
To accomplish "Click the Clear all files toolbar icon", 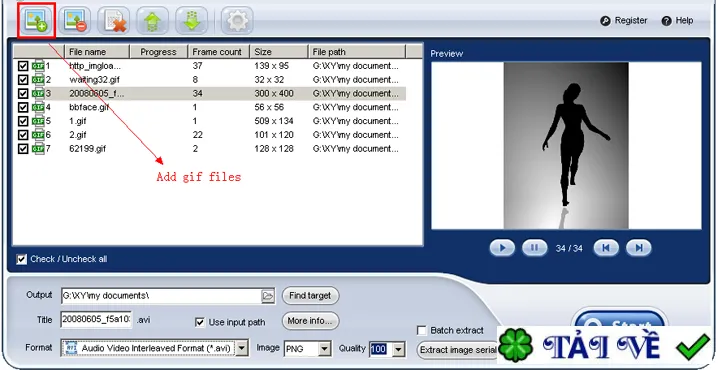I will point(114,21).
